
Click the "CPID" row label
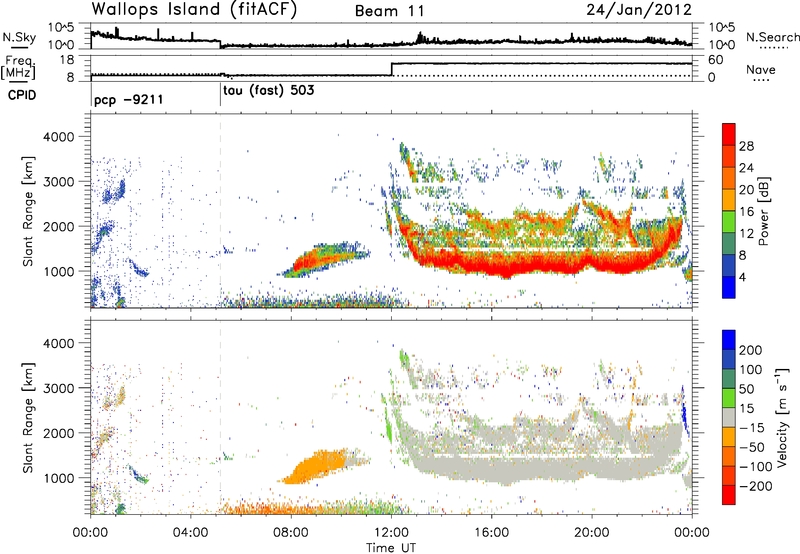22,95
